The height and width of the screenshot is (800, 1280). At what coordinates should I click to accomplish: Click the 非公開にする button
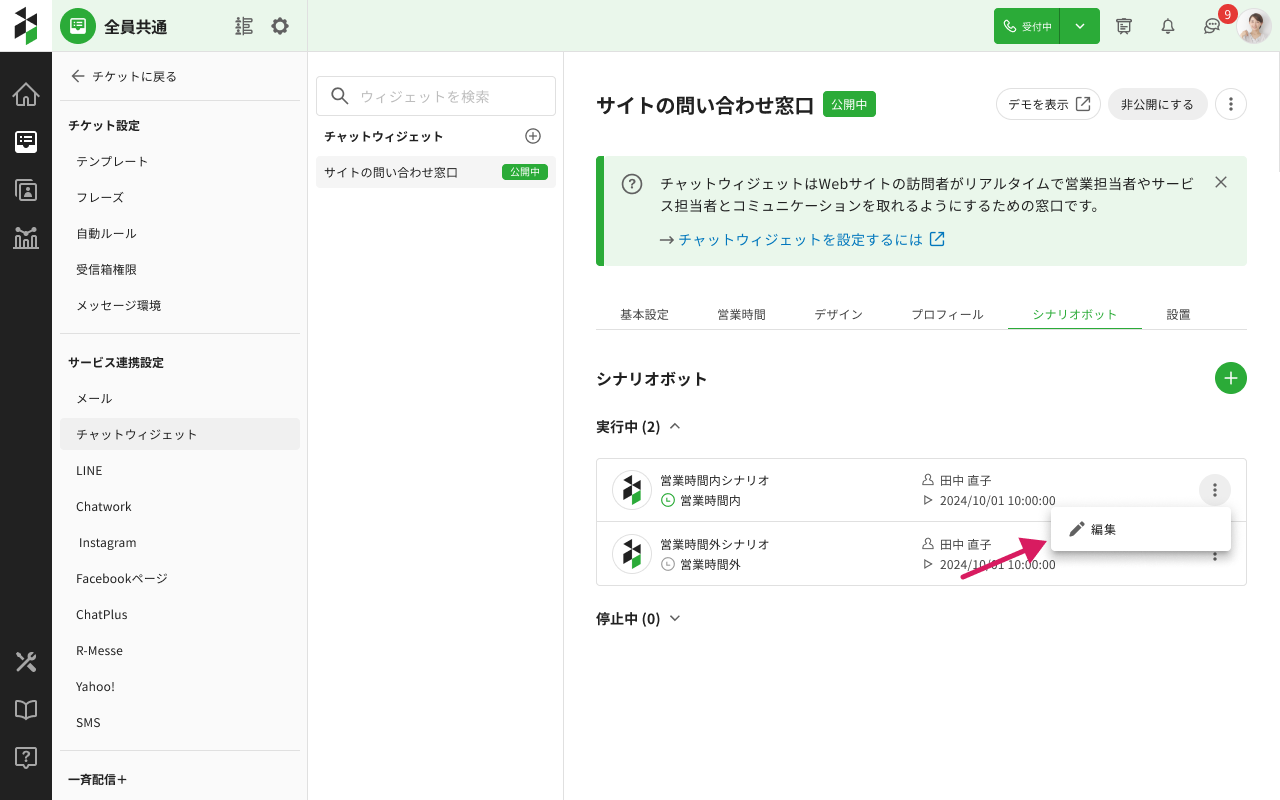1157,104
